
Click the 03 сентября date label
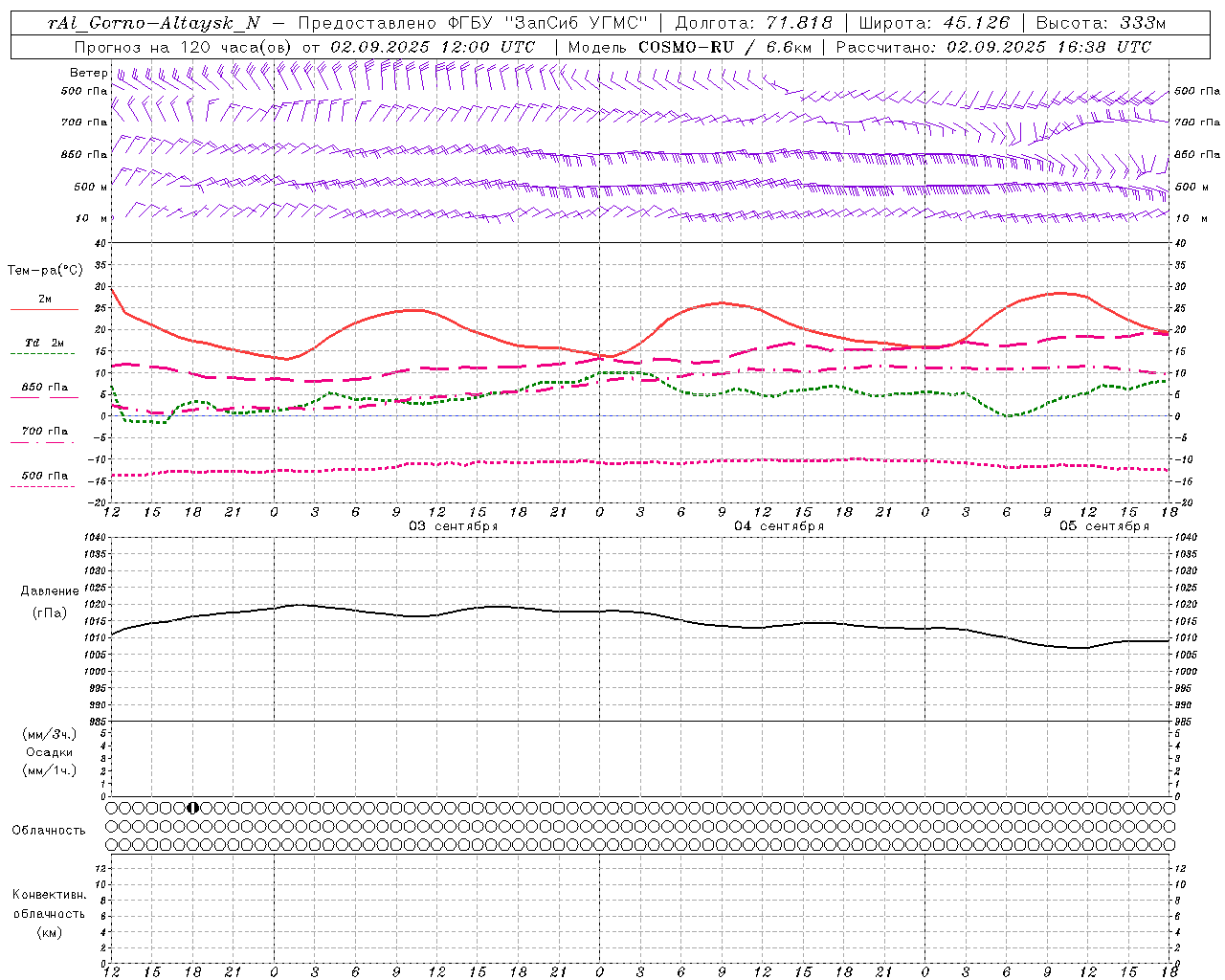(x=454, y=526)
